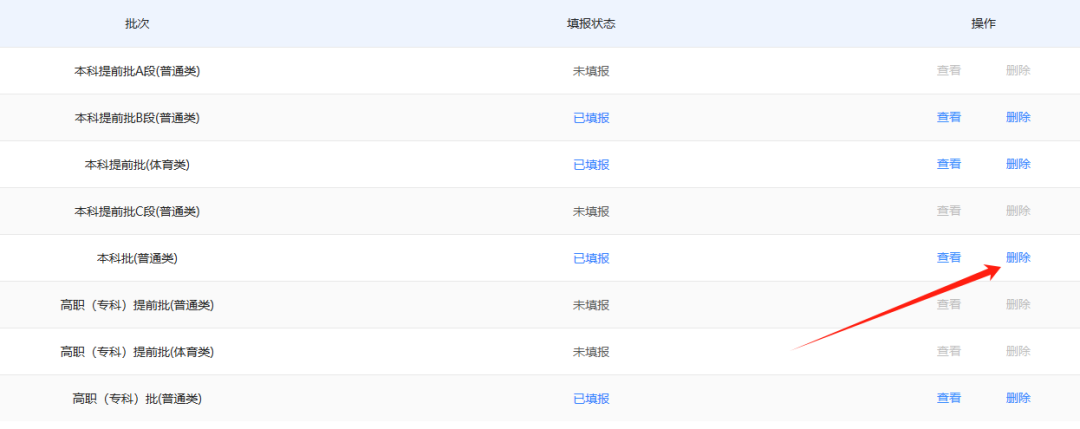Select batch name 本科提前批B段(普通类)
The height and width of the screenshot is (429, 1080).
pyautogui.click(x=137, y=118)
